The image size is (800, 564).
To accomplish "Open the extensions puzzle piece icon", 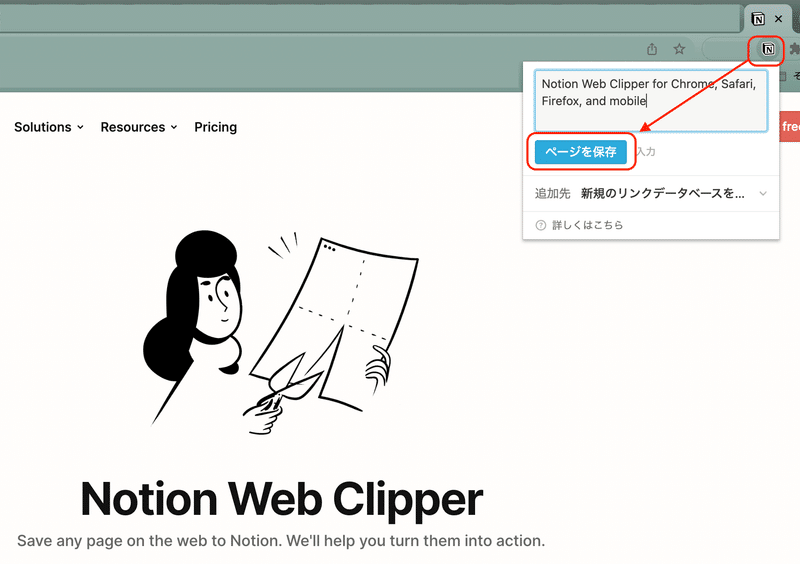I will [794, 49].
